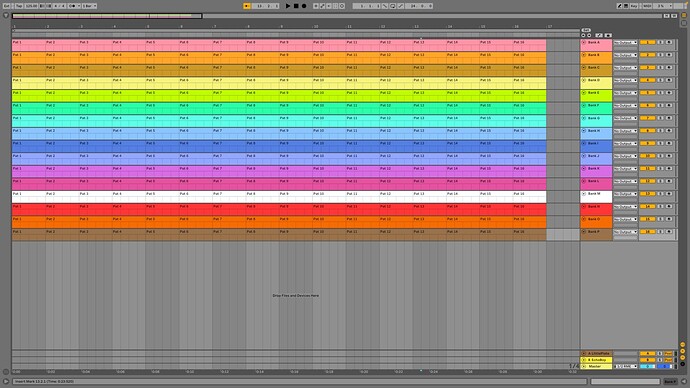Click the Automation Arm icon
The height and width of the screenshot is (388, 690).
[323, 6]
